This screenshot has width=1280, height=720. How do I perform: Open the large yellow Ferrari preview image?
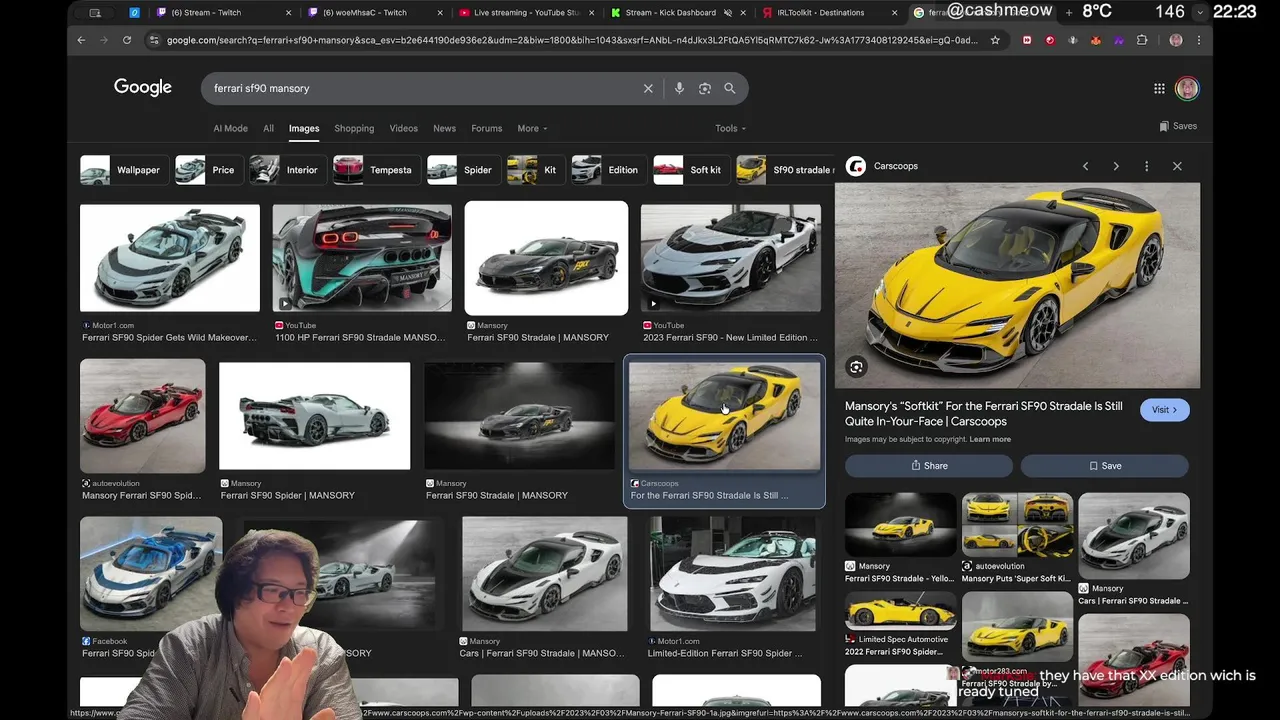tap(1017, 285)
